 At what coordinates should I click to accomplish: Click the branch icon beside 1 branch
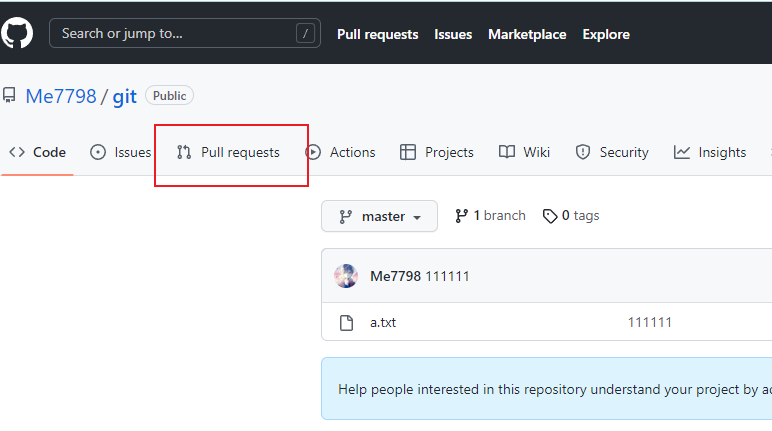(461, 216)
